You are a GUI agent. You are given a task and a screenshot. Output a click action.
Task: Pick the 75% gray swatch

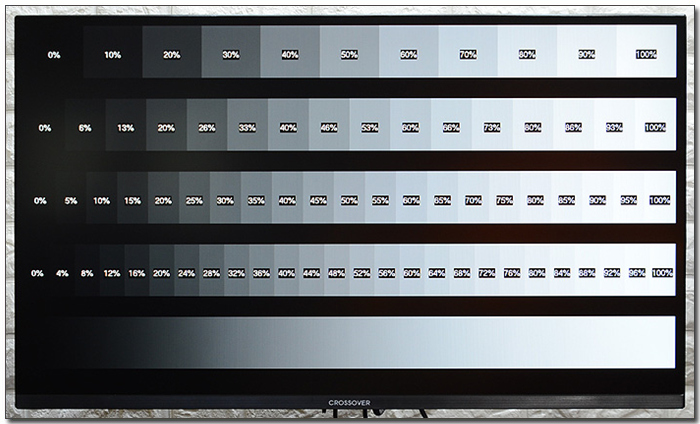pos(504,197)
